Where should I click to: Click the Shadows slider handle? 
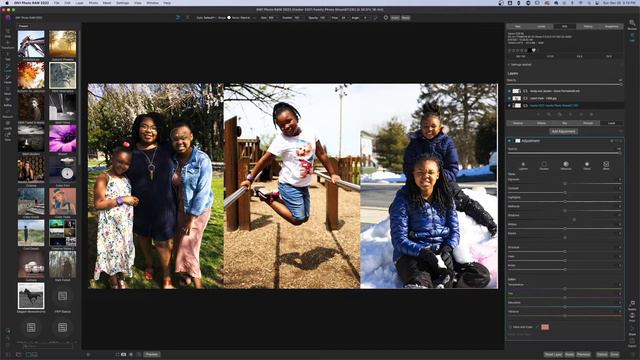click(x=574, y=220)
